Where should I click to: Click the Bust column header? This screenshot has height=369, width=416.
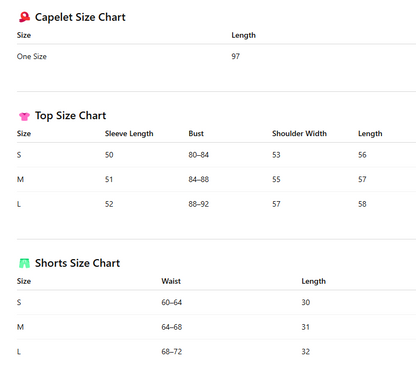196,134
